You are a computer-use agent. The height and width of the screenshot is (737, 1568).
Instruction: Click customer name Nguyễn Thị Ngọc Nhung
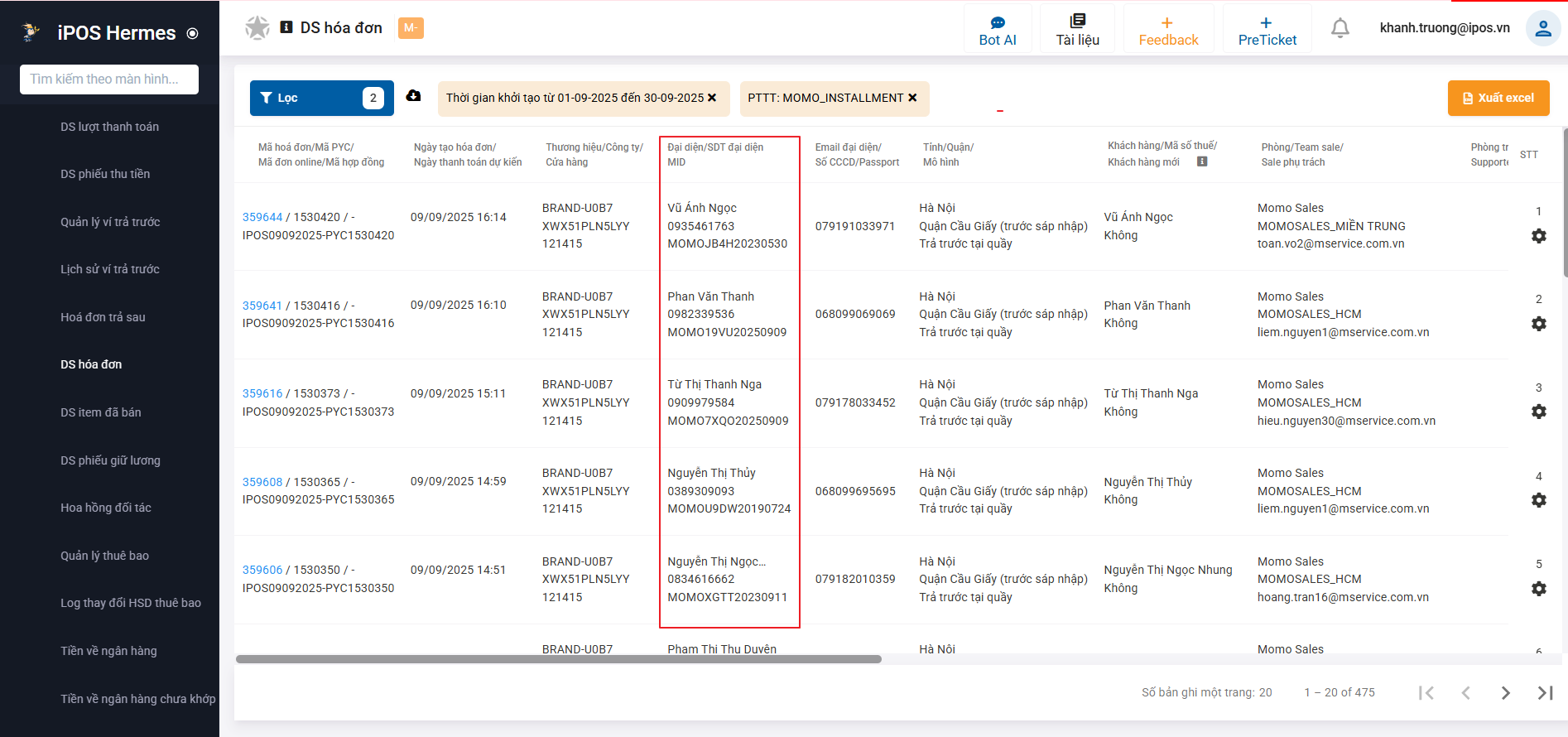click(x=1168, y=570)
